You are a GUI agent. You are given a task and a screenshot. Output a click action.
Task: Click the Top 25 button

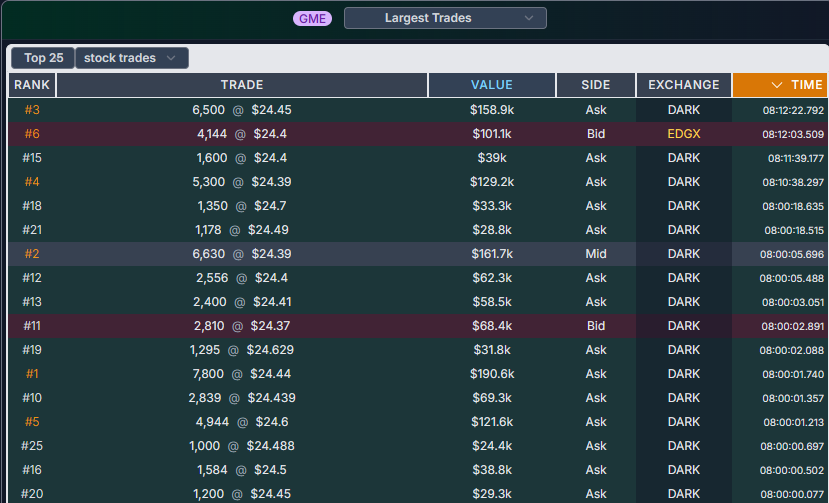click(x=43, y=58)
